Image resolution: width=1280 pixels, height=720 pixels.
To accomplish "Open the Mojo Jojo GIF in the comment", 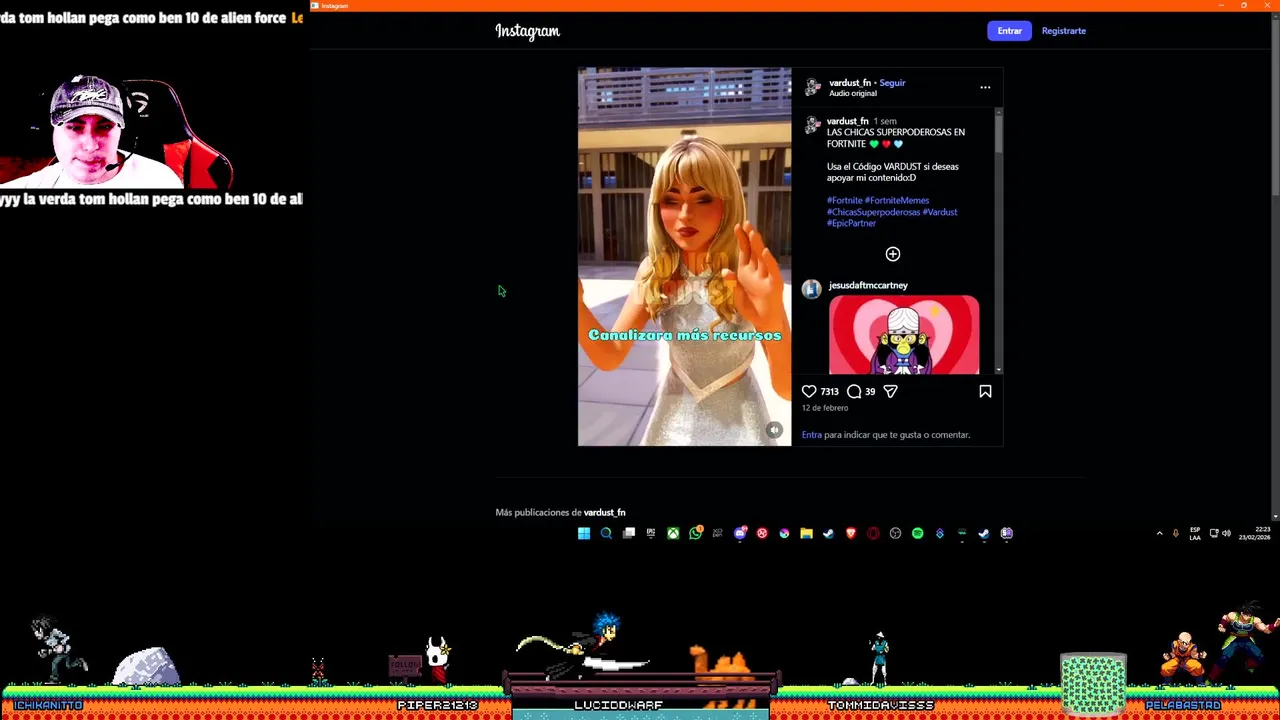I will pyautogui.click(x=904, y=335).
